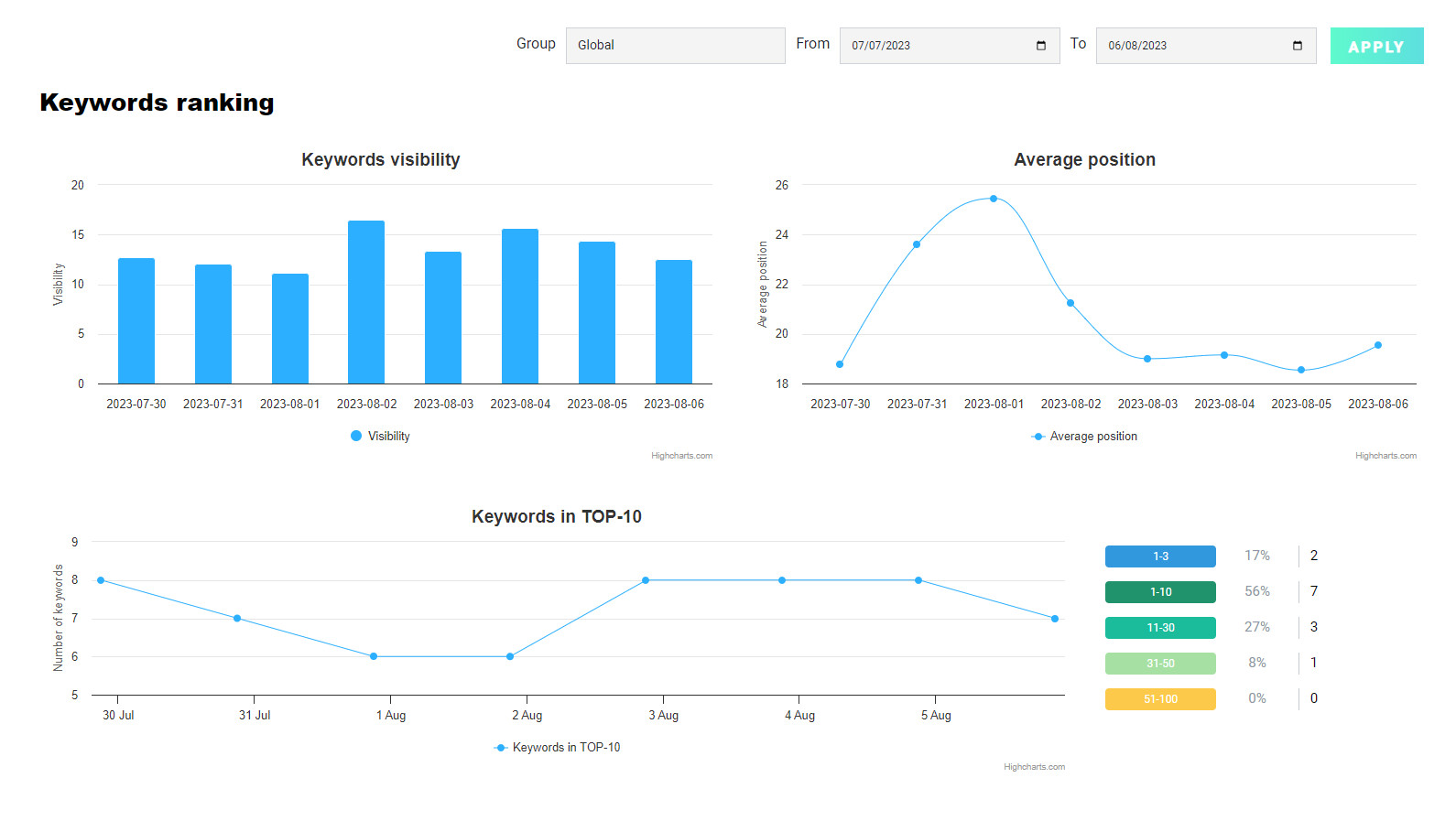Viewport: 1456px width, 821px height.
Task: Click the From date field 07/07/2023
Action: tap(934, 46)
